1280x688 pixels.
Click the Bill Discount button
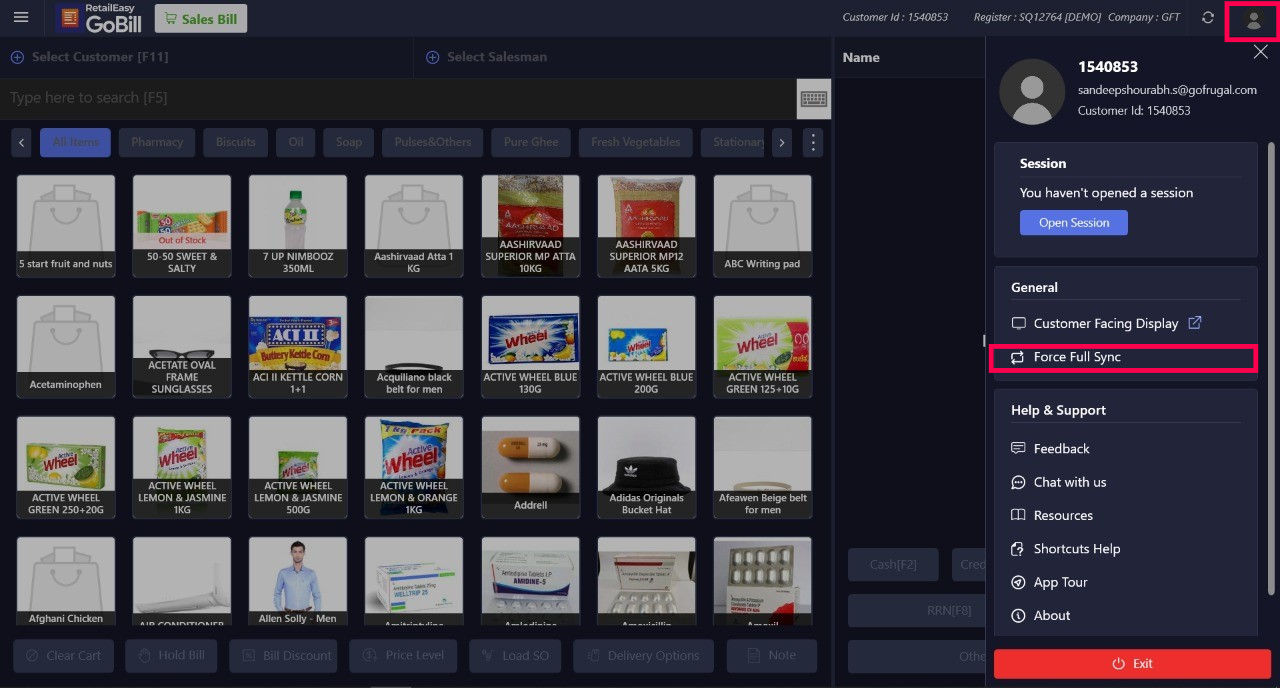pos(285,656)
